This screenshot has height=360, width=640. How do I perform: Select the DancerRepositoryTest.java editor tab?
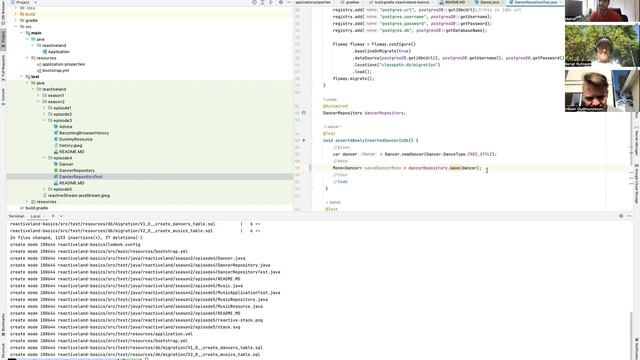(535, 2)
